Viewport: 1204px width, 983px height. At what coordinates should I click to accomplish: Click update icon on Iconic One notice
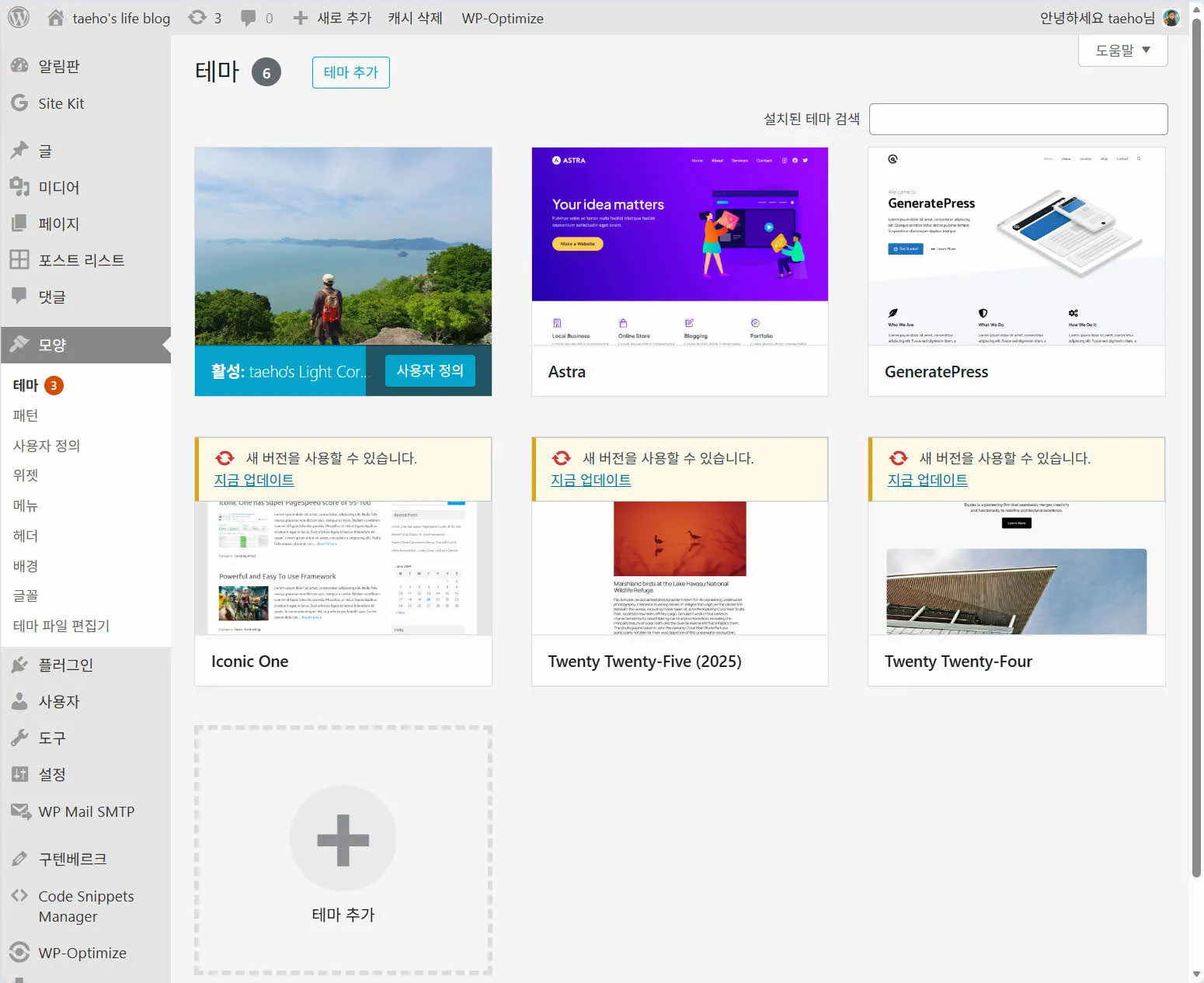coord(224,458)
